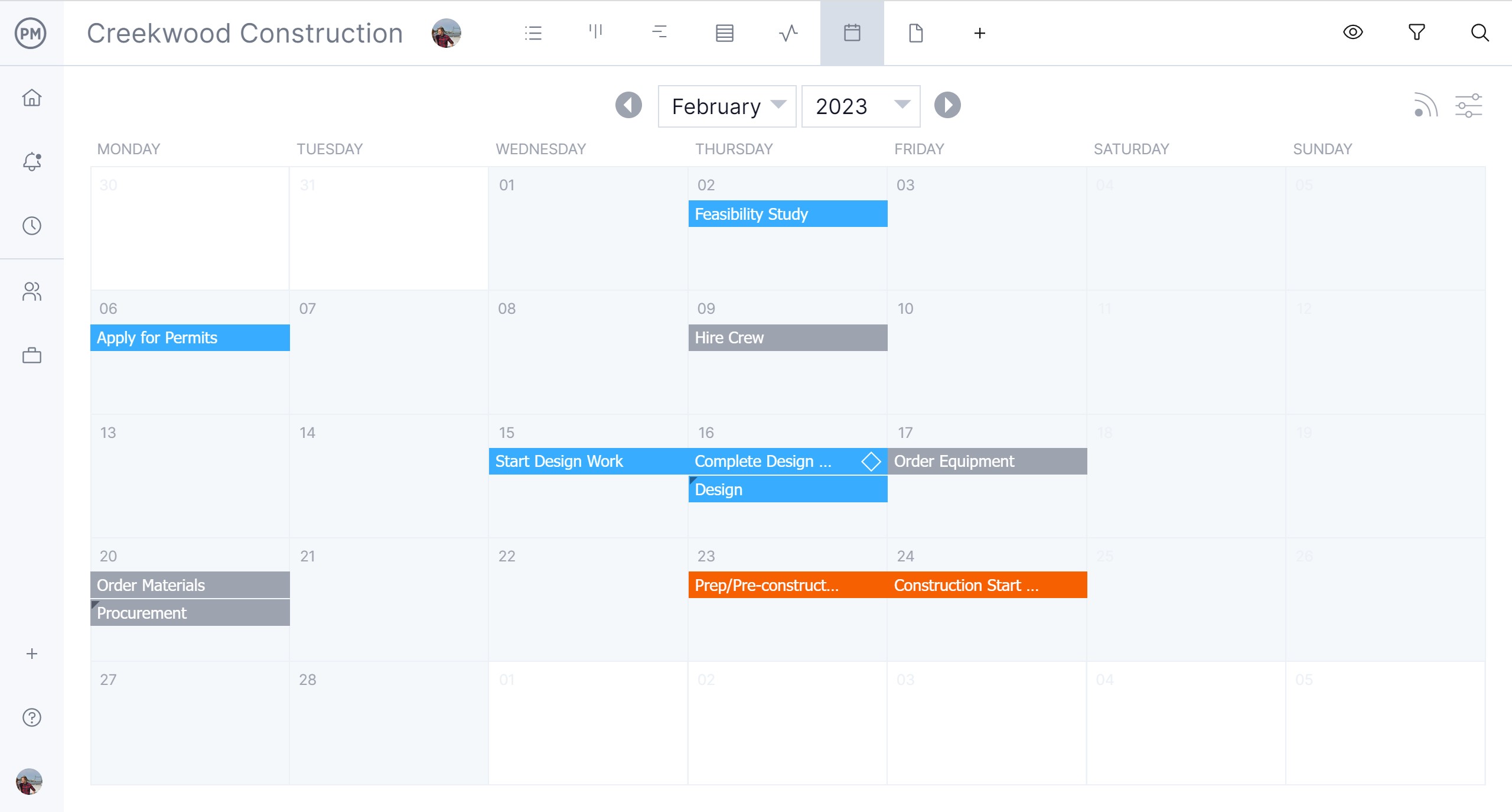Click the Table view icon
Viewport: 1512px width, 812px height.
tap(723, 33)
